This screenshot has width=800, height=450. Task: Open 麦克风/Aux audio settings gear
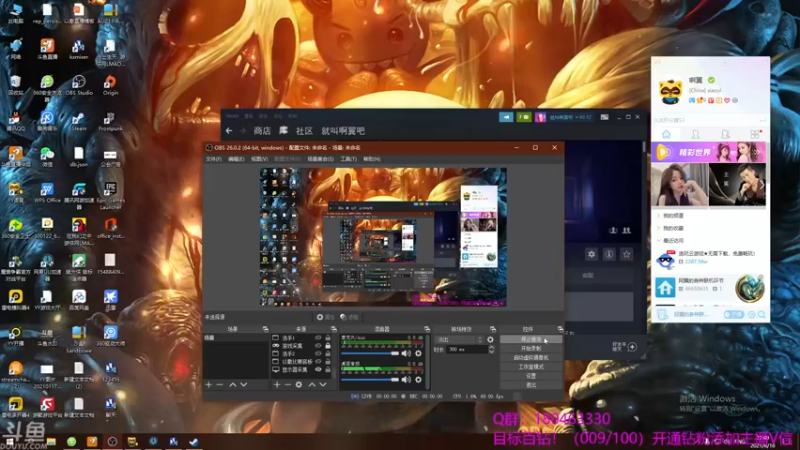point(418,353)
